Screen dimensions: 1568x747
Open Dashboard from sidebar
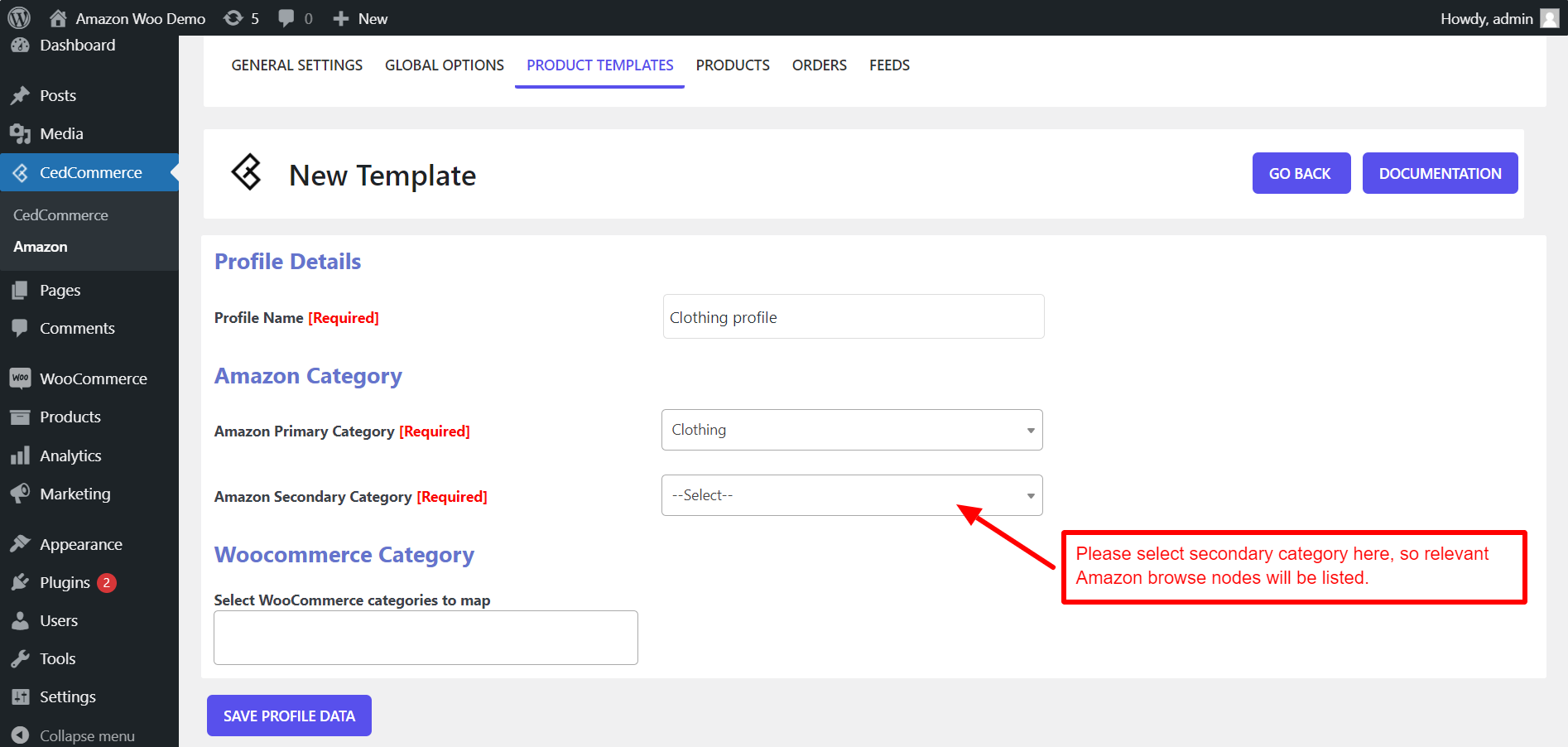click(77, 46)
